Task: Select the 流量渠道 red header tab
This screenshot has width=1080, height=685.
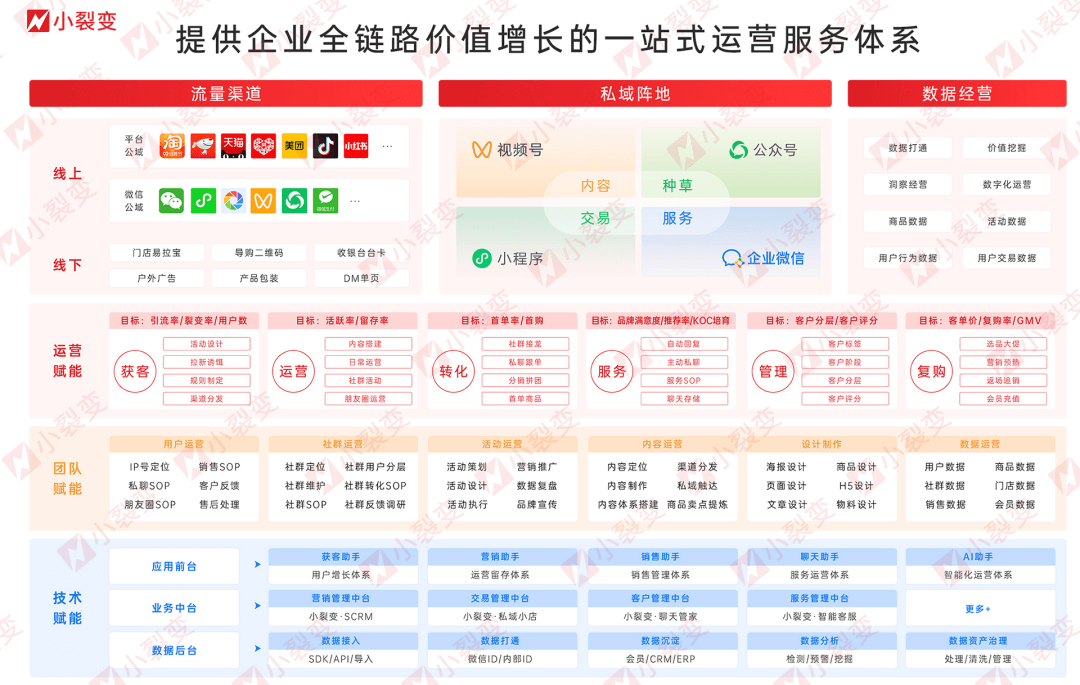Action: (x=226, y=94)
